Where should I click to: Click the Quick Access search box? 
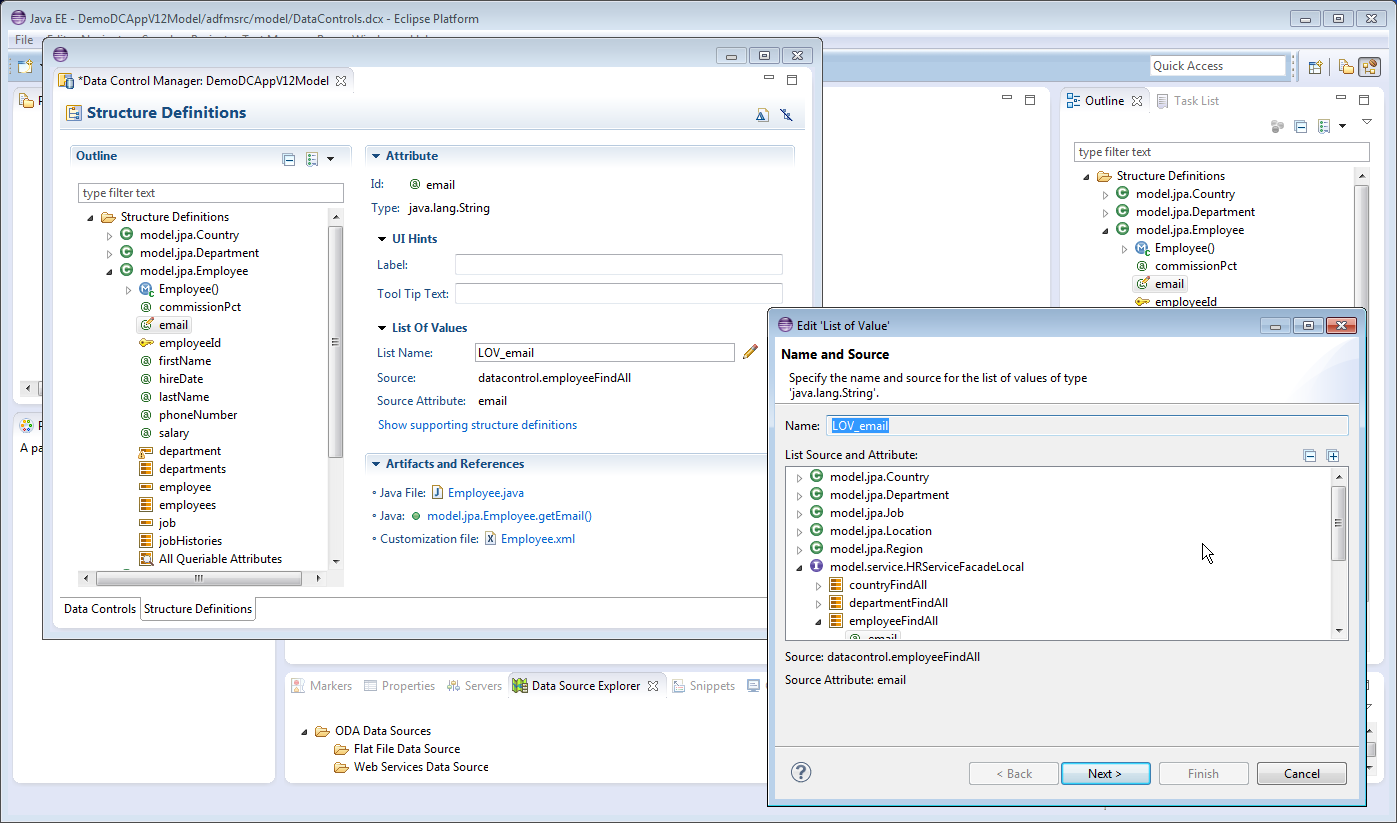[x=1218, y=66]
